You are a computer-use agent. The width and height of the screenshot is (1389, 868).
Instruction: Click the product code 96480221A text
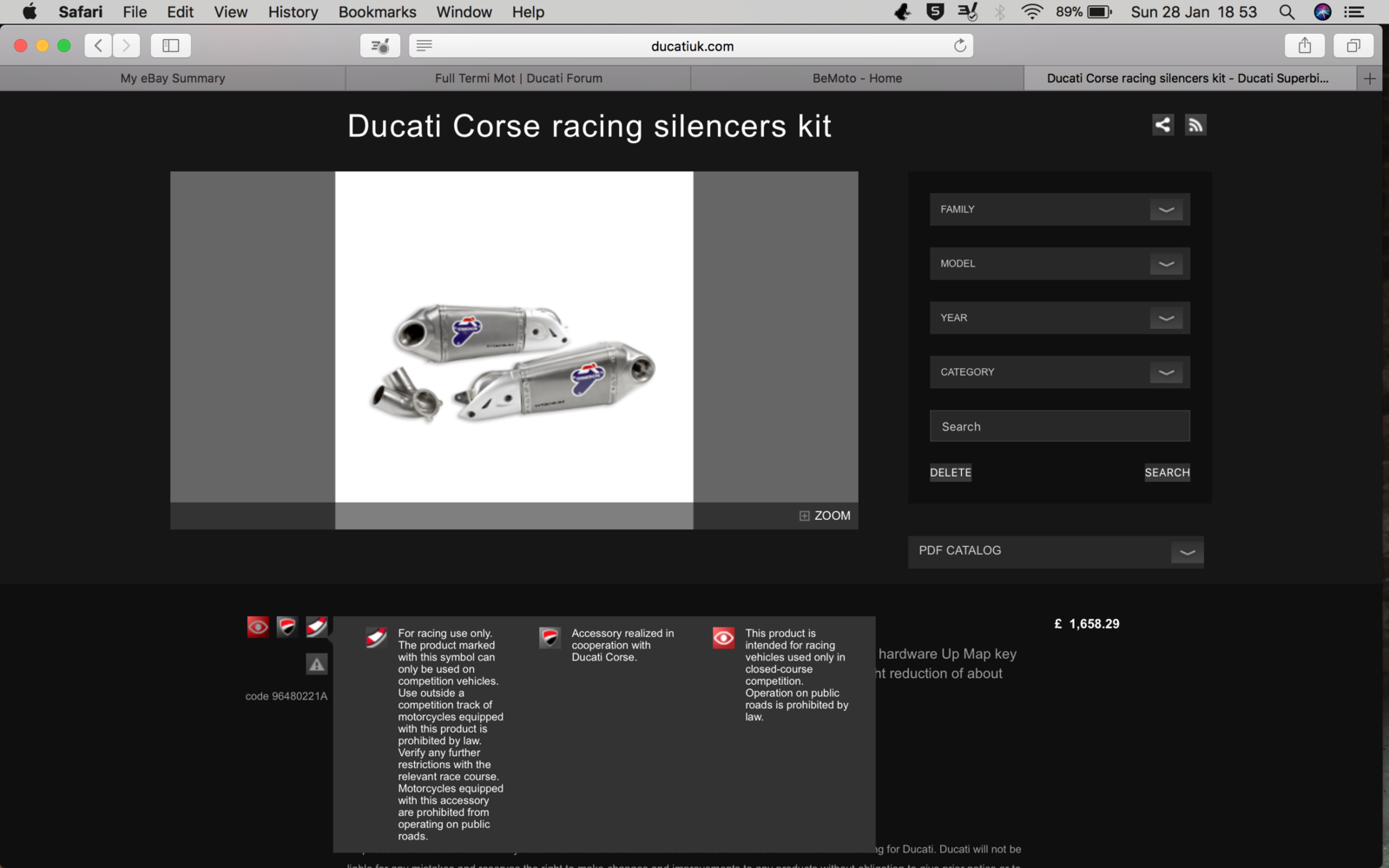coord(286,696)
